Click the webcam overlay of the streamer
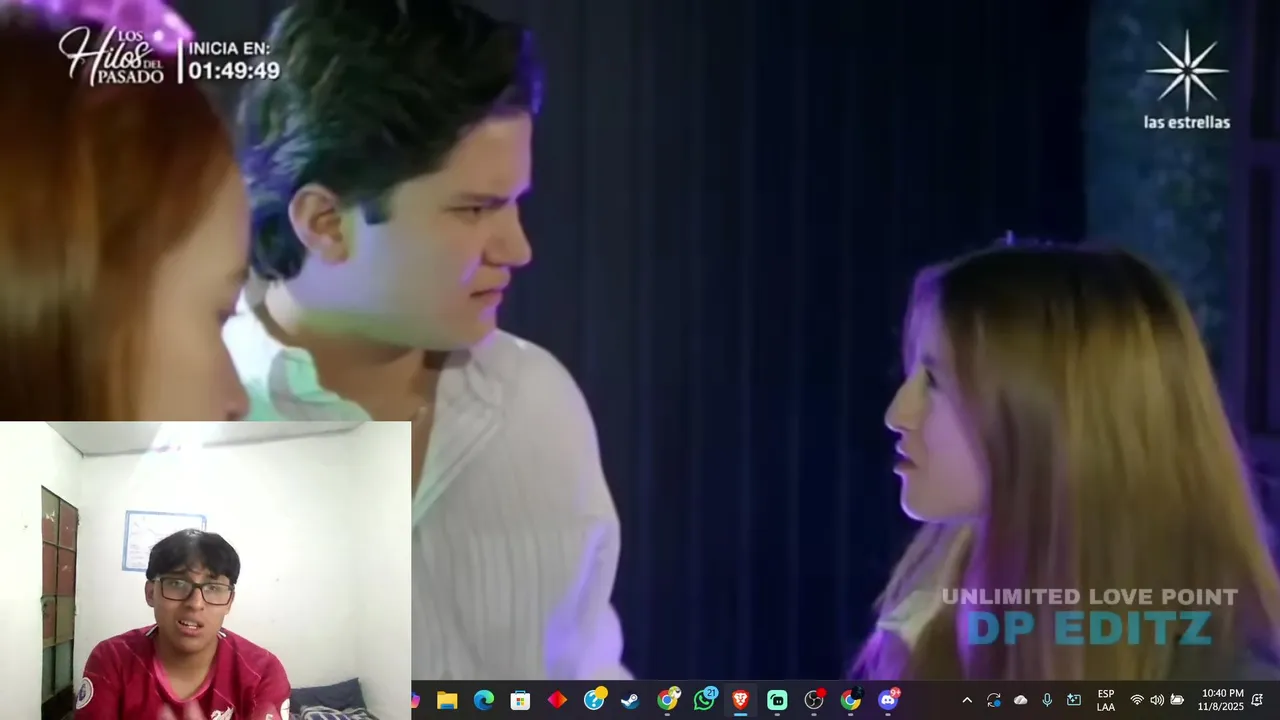Image resolution: width=1280 pixels, height=720 pixels. coord(205,570)
